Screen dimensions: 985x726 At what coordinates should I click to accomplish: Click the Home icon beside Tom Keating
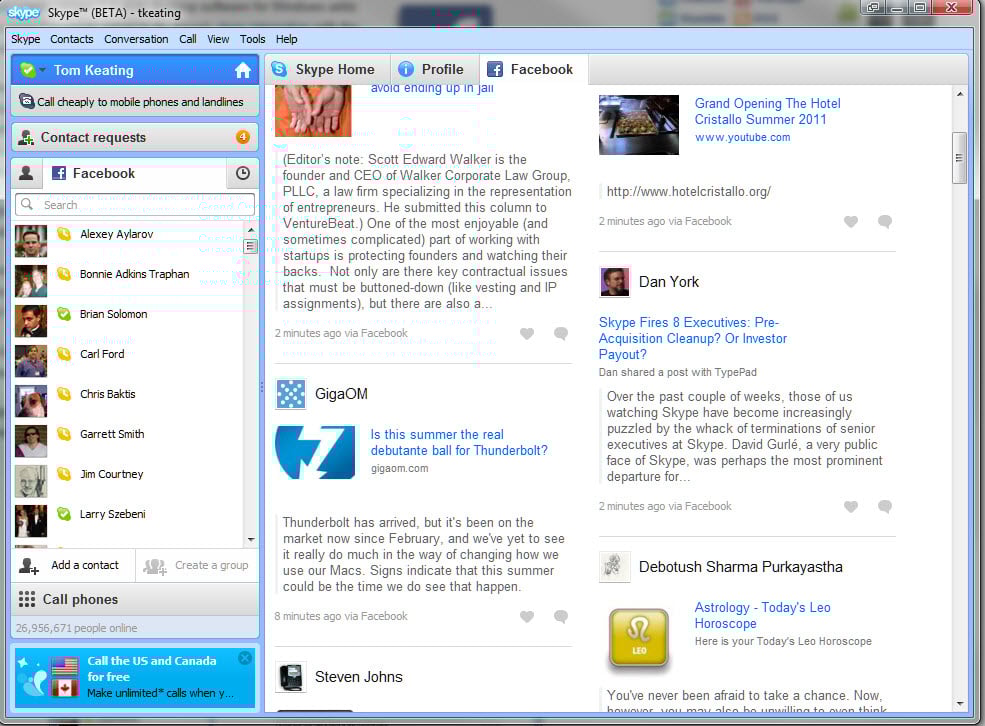click(x=242, y=70)
